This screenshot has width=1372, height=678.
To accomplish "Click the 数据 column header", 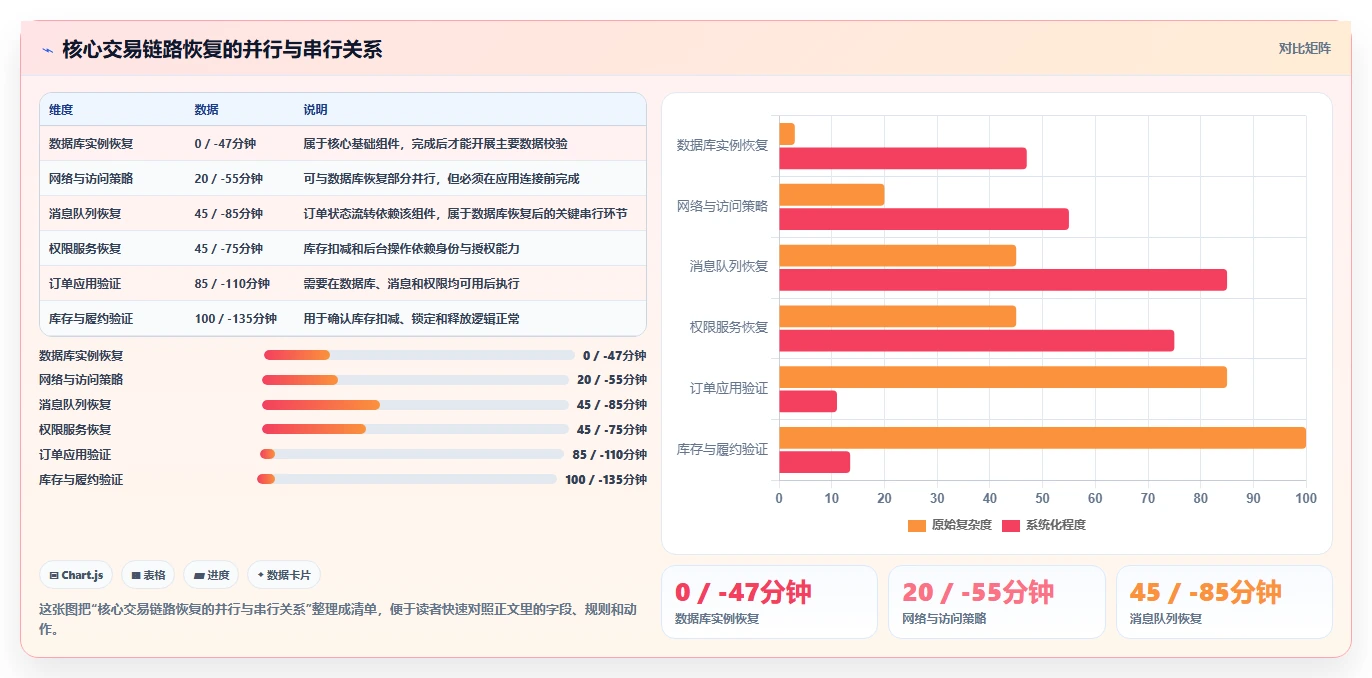I will tap(207, 110).
